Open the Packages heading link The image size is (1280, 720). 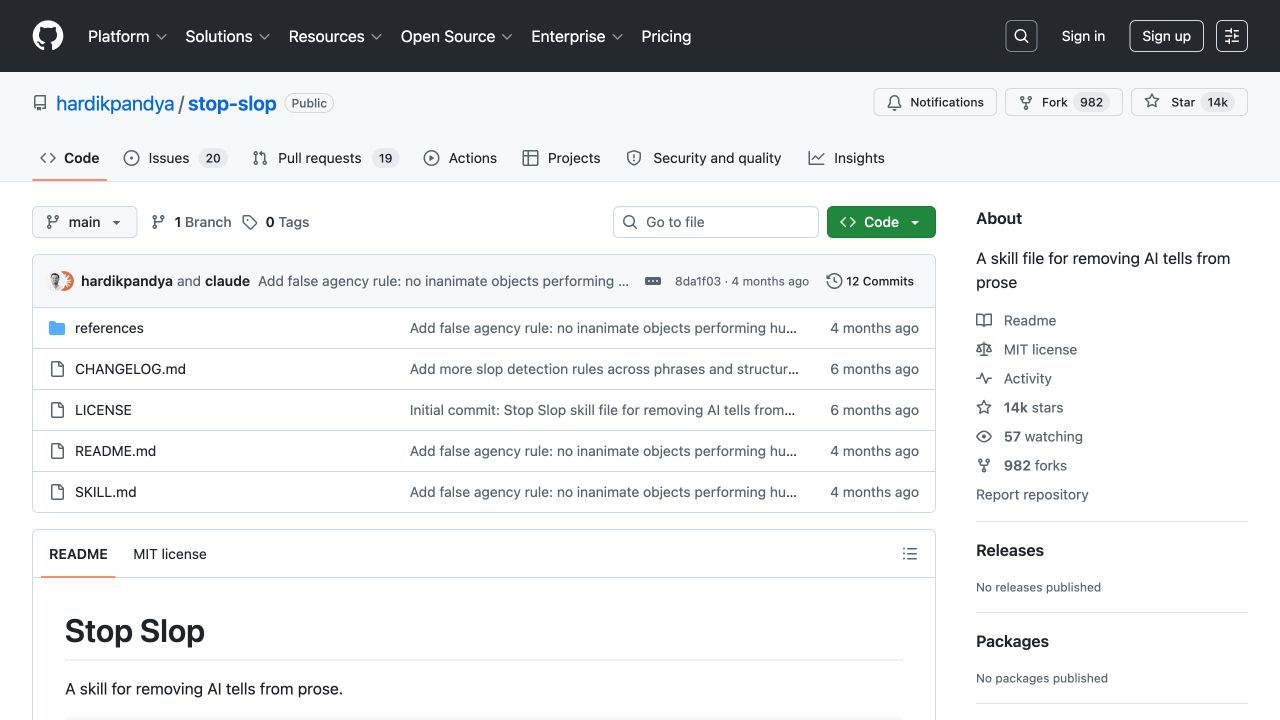click(1012, 641)
